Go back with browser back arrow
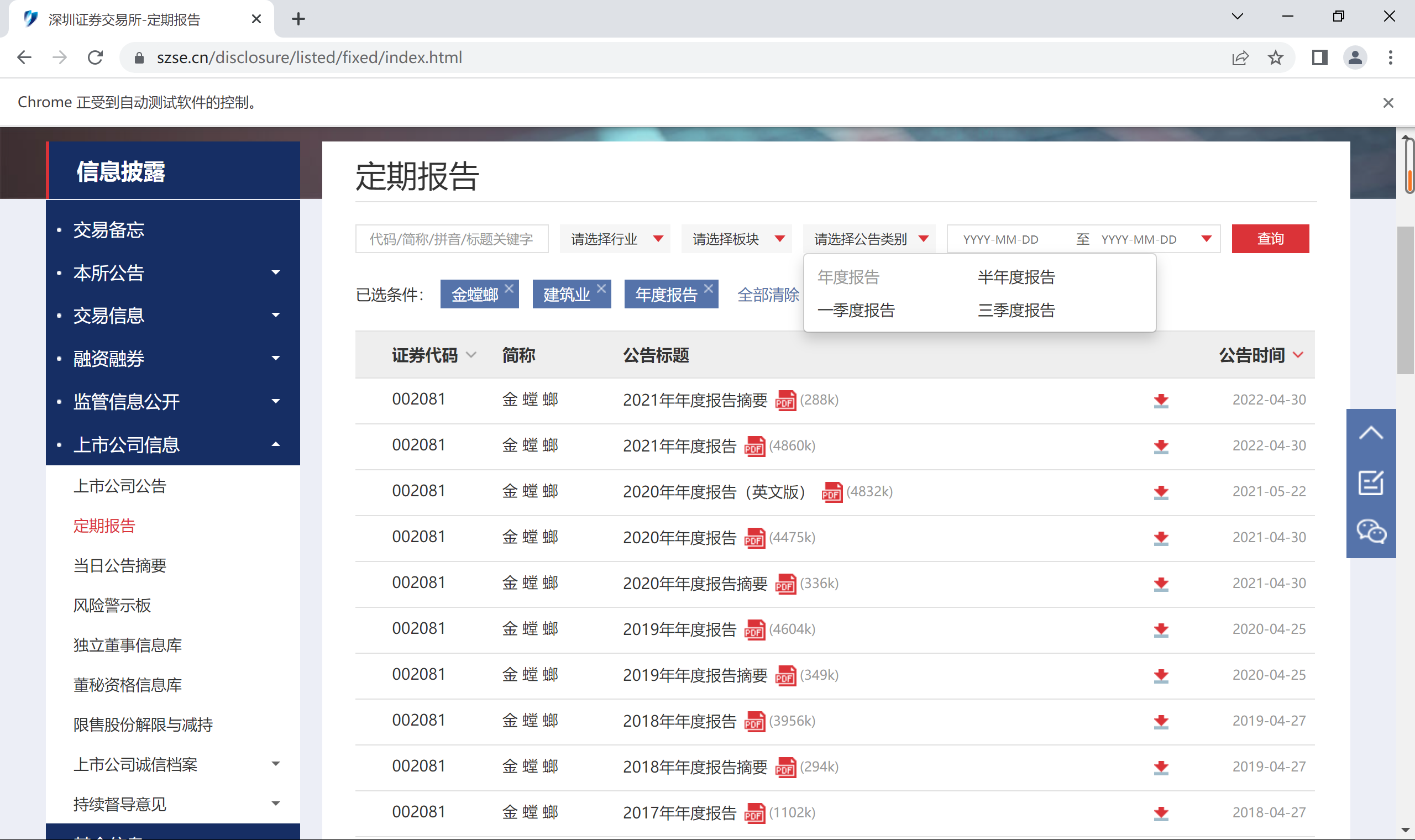 [x=24, y=57]
